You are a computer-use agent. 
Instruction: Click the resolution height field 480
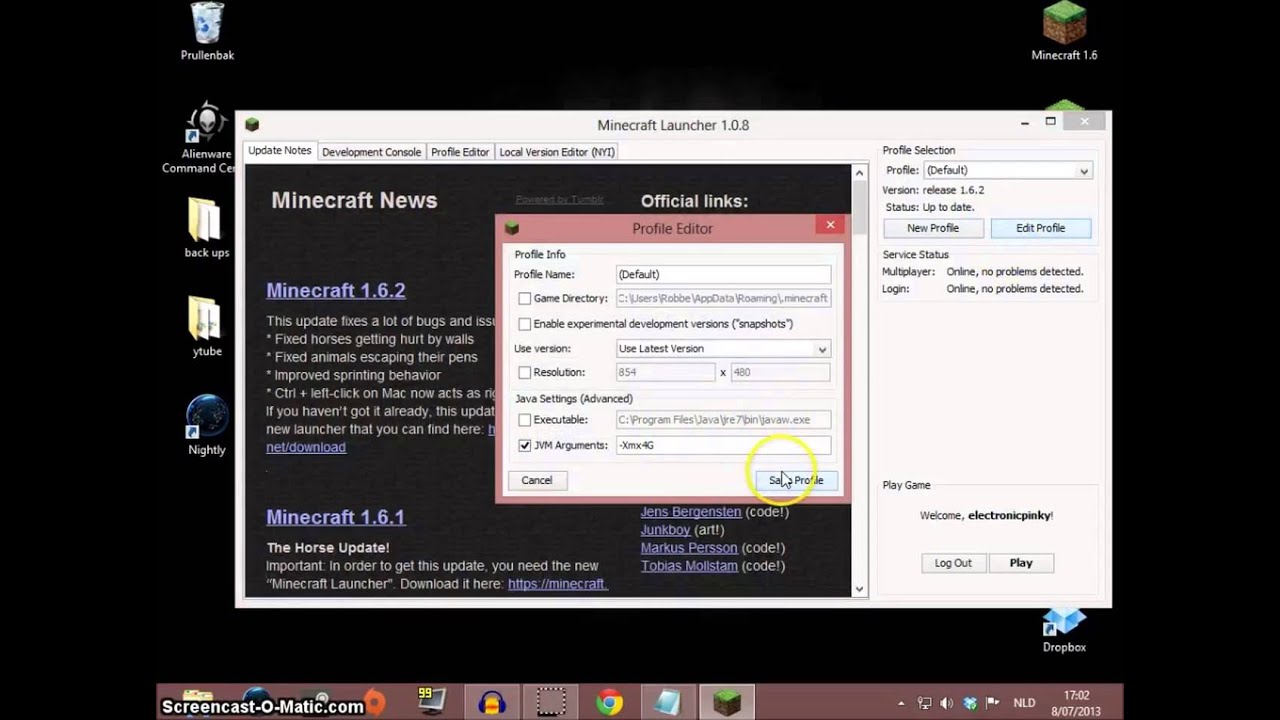(780, 372)
